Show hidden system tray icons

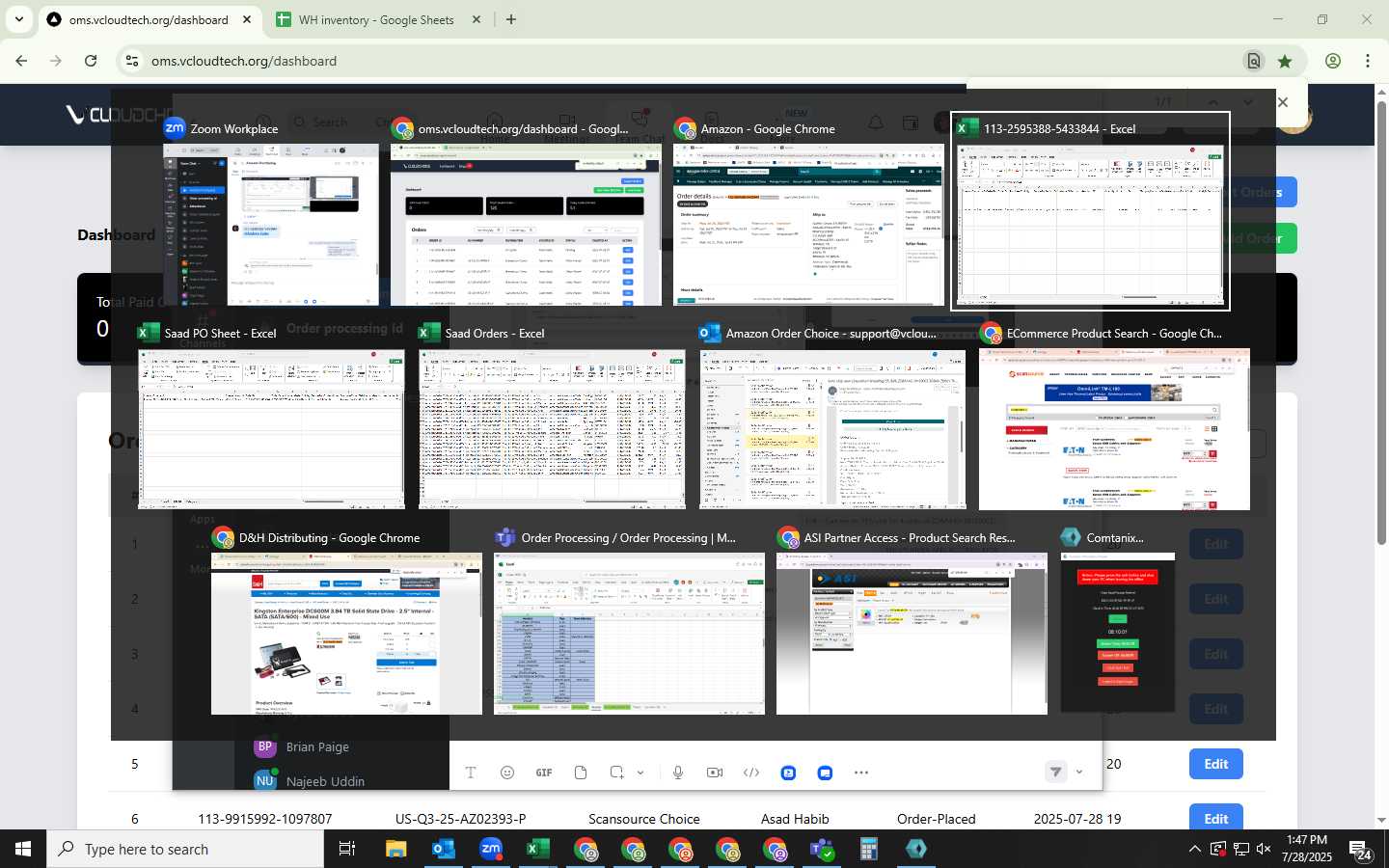(1194, 849)
